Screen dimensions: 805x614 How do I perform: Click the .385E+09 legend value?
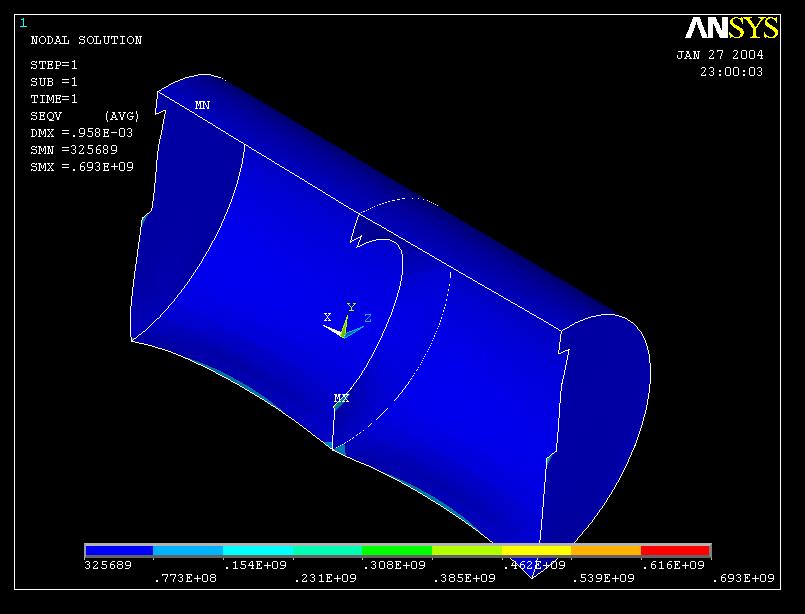click(464, 578)
